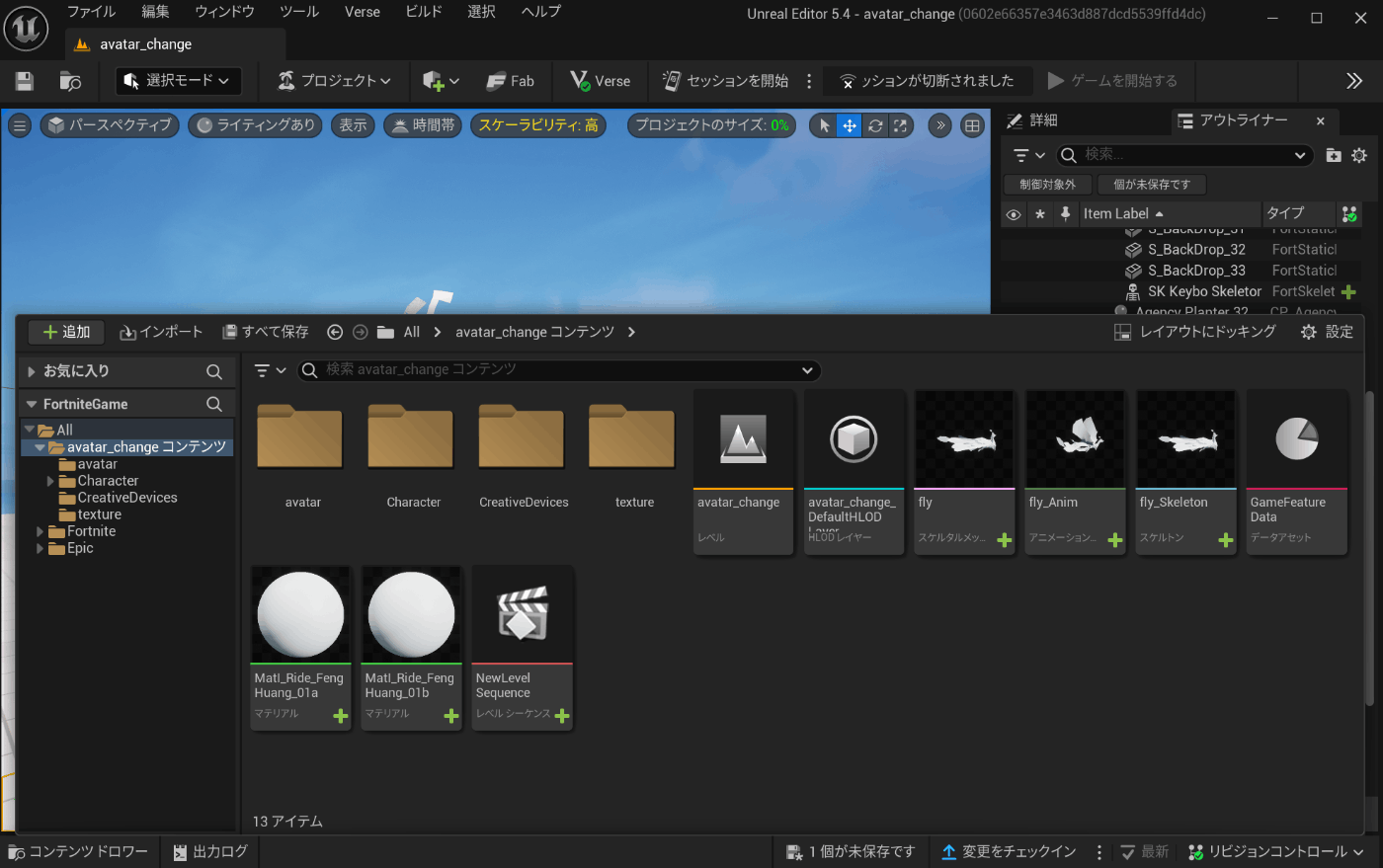Expand the outliner search history arrow
This screenshot has width=1383, height=868.
click(x=1300, y=155)
